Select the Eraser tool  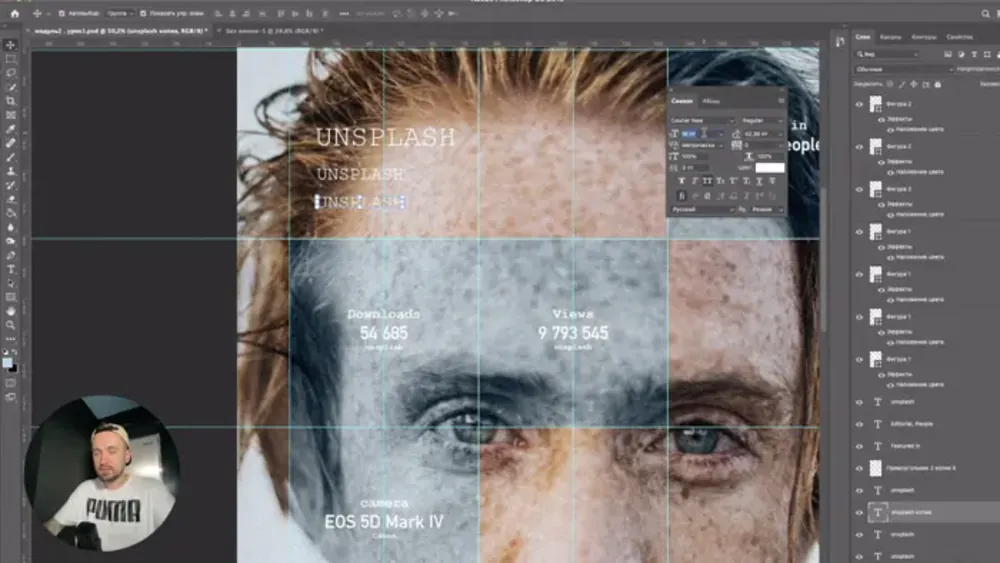tap(10, 199)
